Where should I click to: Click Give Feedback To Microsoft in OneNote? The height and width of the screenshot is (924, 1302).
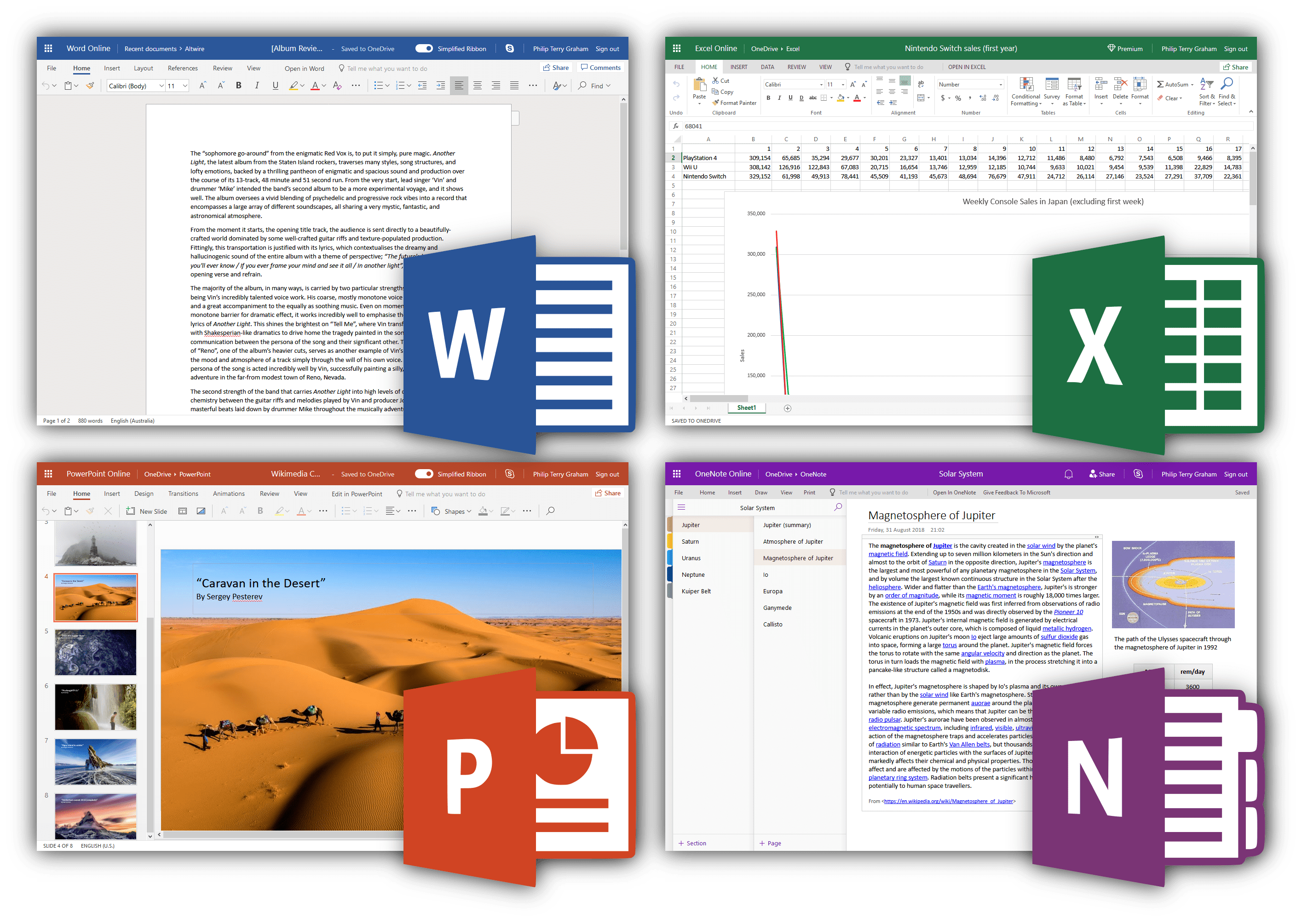[1016, 493]
